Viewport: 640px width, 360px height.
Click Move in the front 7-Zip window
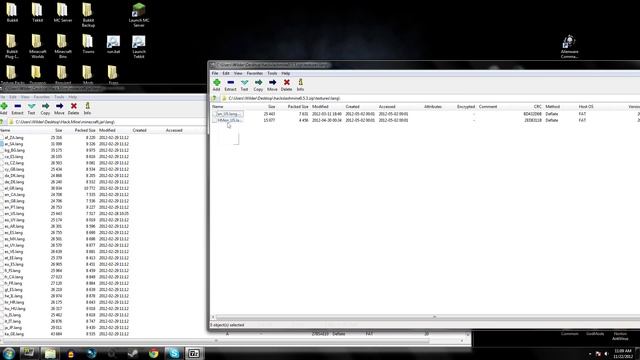click(x=272, y=85)
